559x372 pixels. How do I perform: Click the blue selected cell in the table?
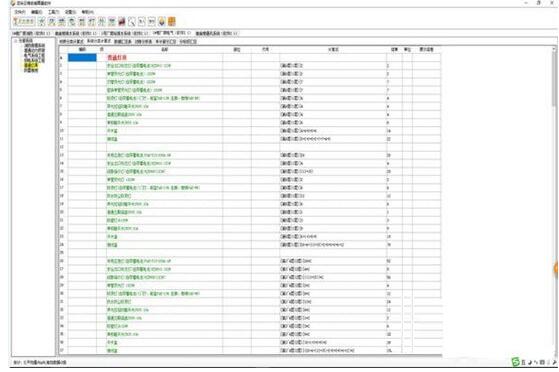pos(82,57)
